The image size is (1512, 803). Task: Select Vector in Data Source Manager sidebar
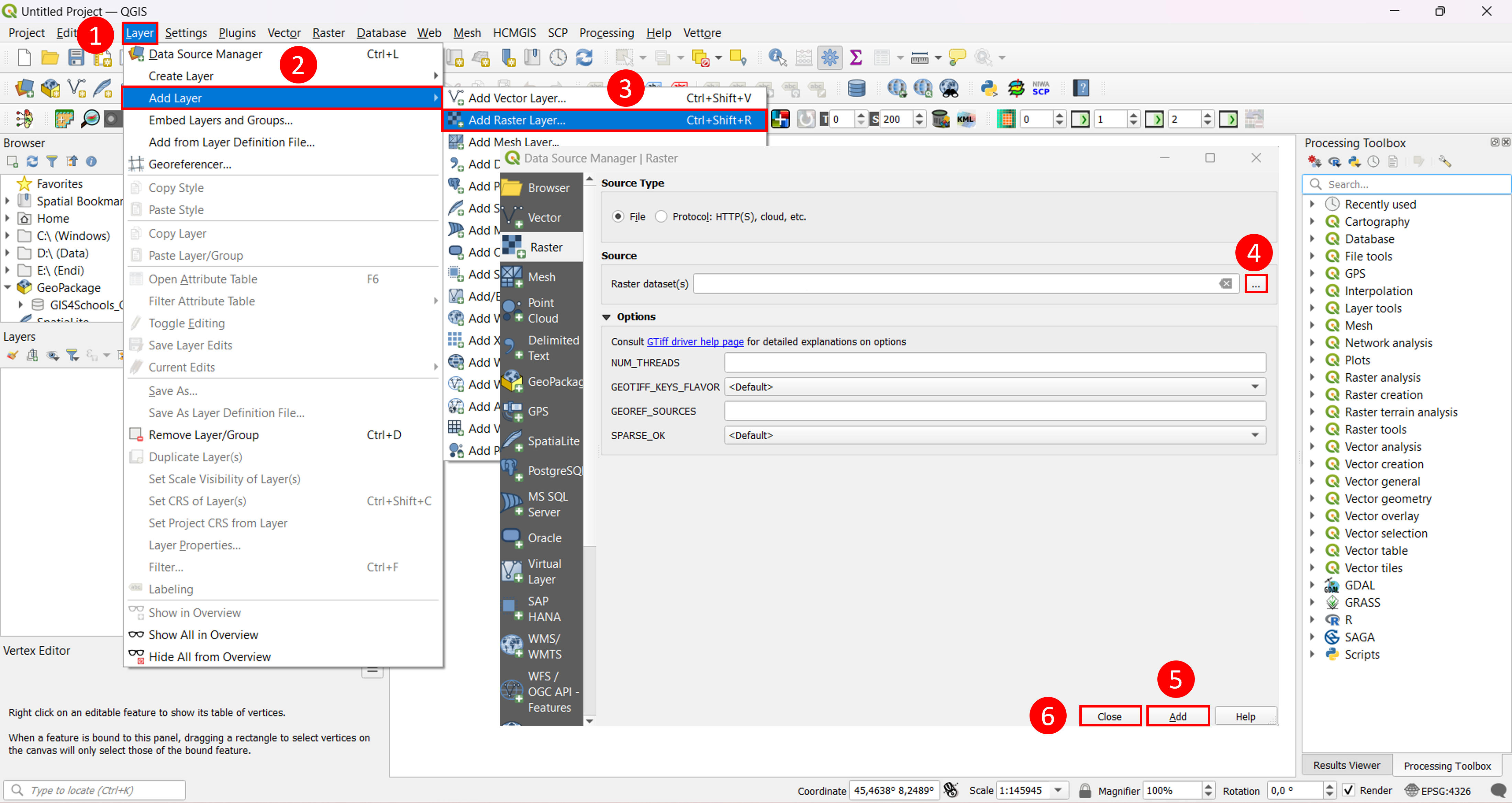pos(542,218)
